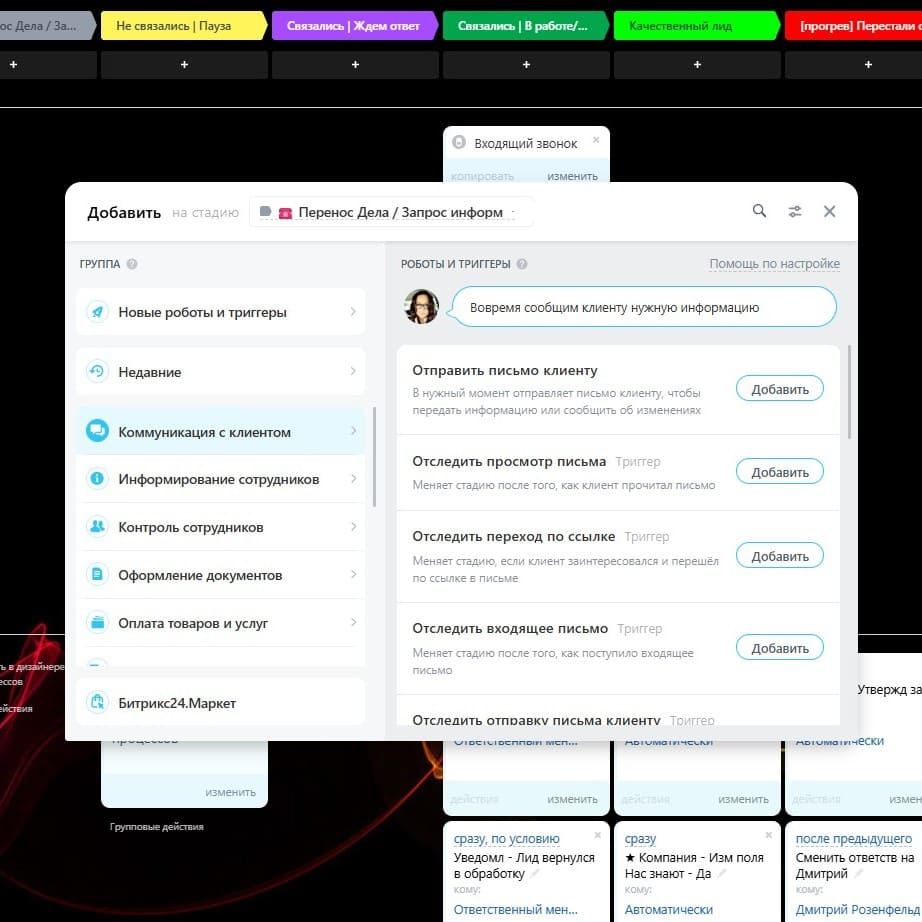Click the red phone icon in stage selector
The width and height of the screenshot is (922, 922).
(x=285, y=213)
